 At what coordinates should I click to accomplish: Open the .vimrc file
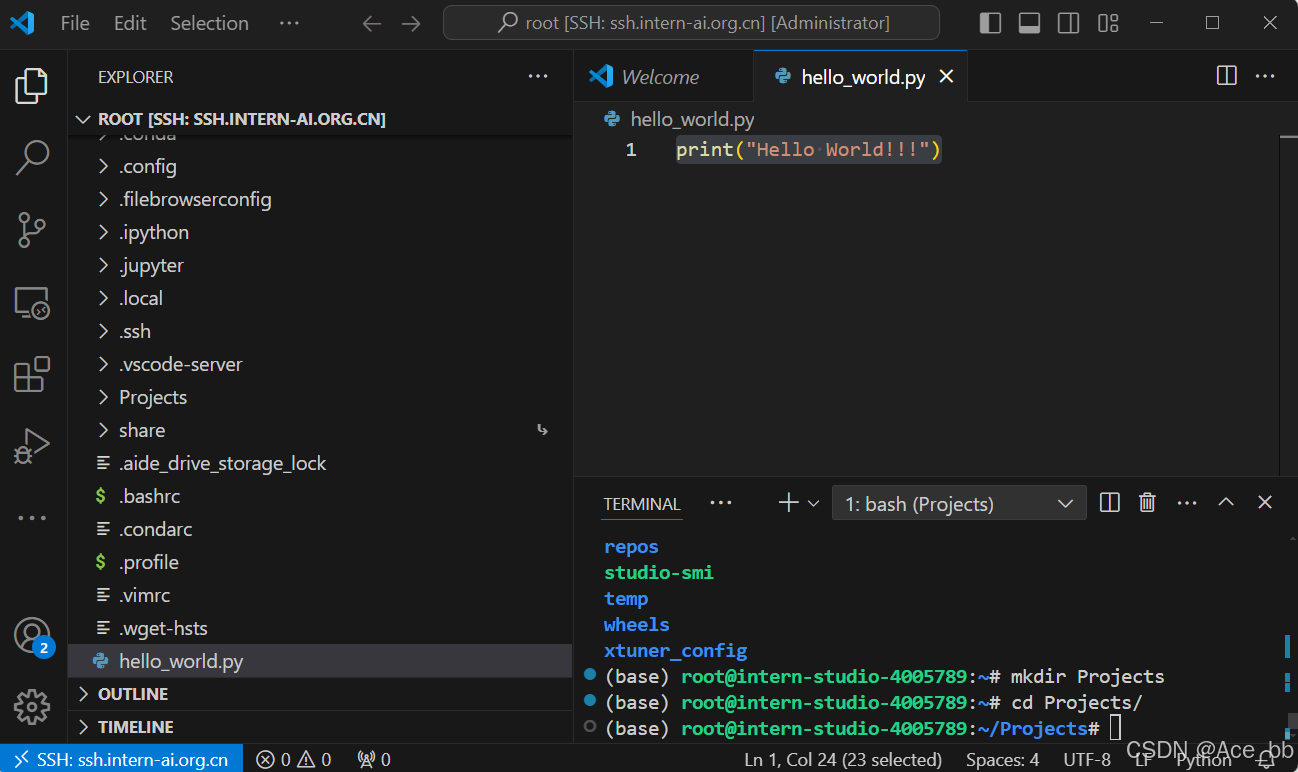pyautogui.click(x=320, y=595)
